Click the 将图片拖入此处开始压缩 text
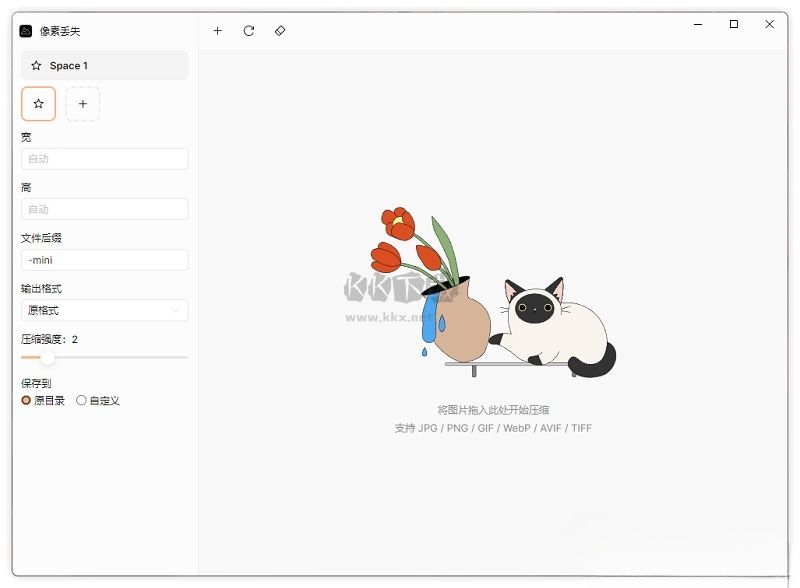The height and width of the screenshot is (588, 800). coord(493,410)
